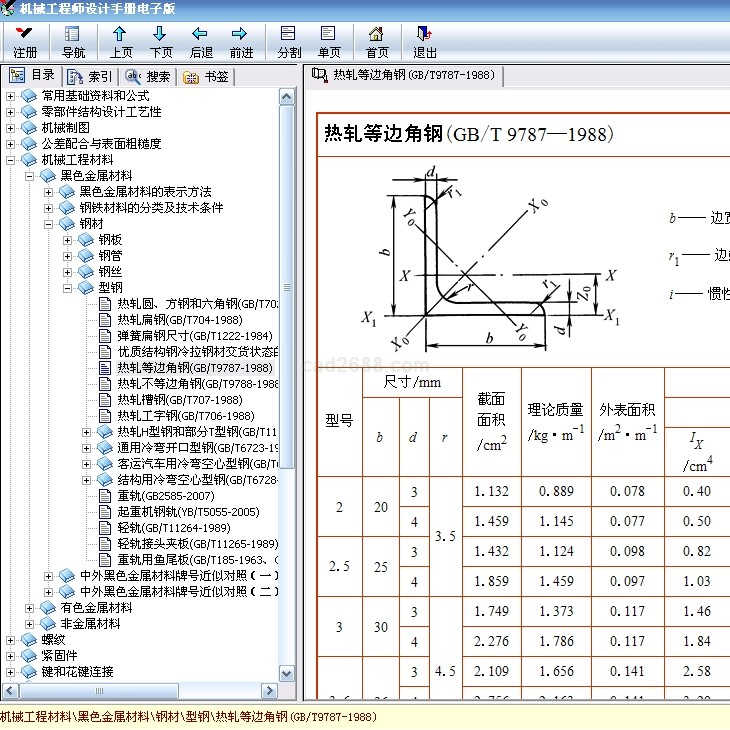The height and width of the screenshot is (730, 730).
Task: Open 热轧工字钢(GB/T706-1988) document
Action: click(x=185, y=416)
